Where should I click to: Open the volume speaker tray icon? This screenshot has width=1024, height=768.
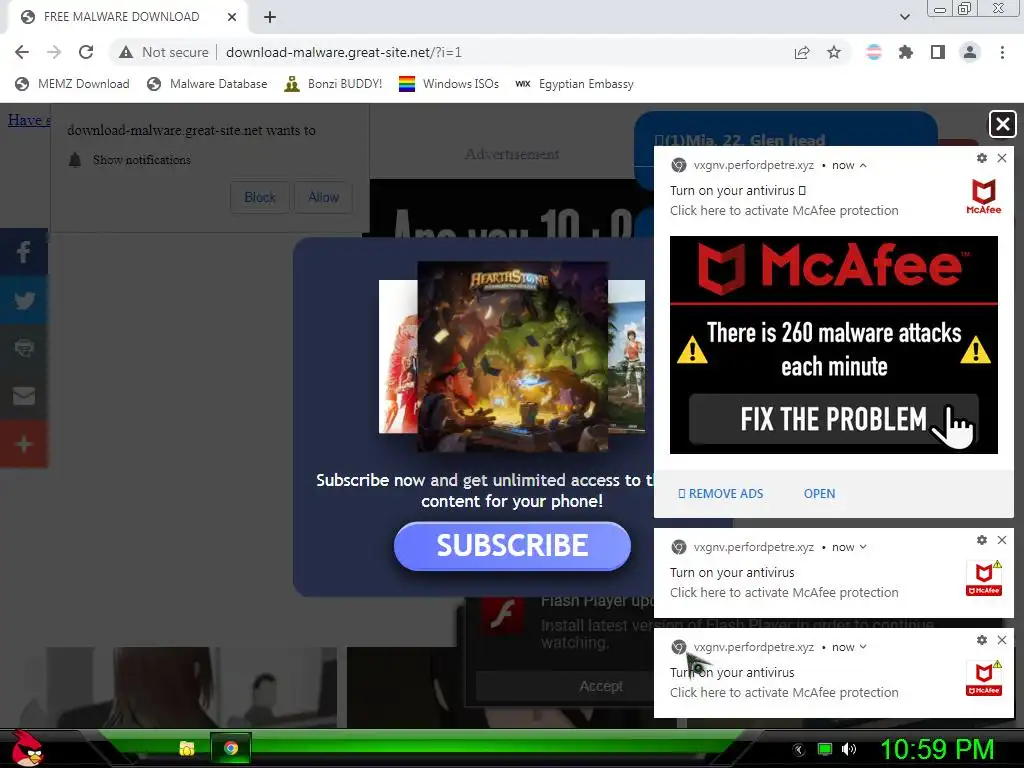849,749
